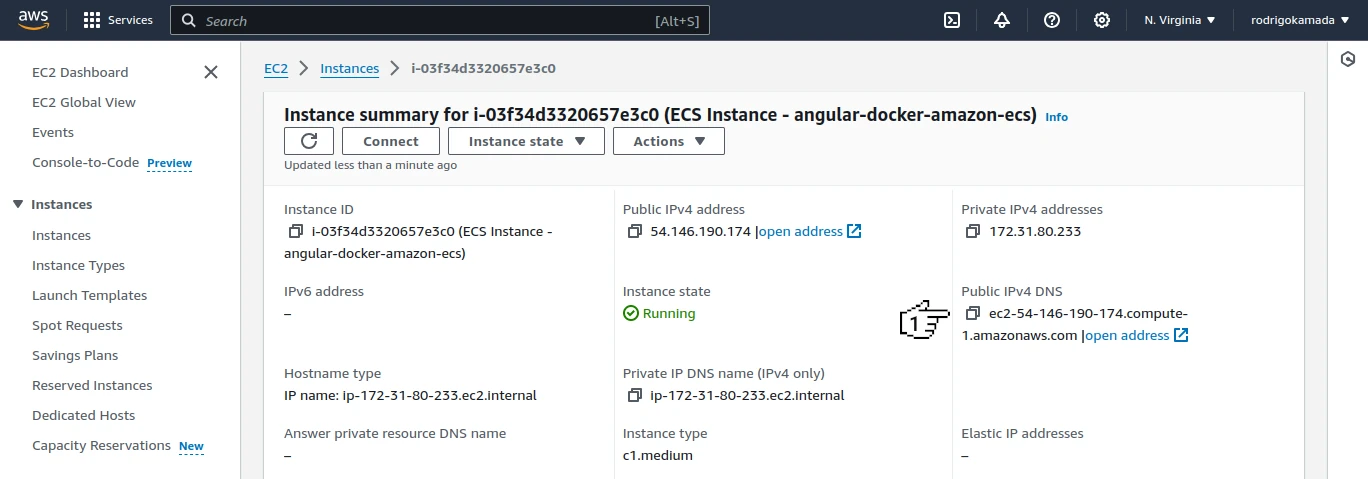The image size is (1368, 479).
Task: Close the EC2 navigation sidebar
Action: click(x=211, y=72)
